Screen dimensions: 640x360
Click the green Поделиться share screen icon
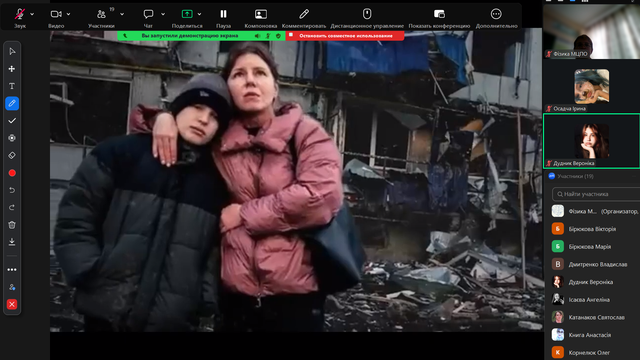pyautogui.click(x=187, y=14)
